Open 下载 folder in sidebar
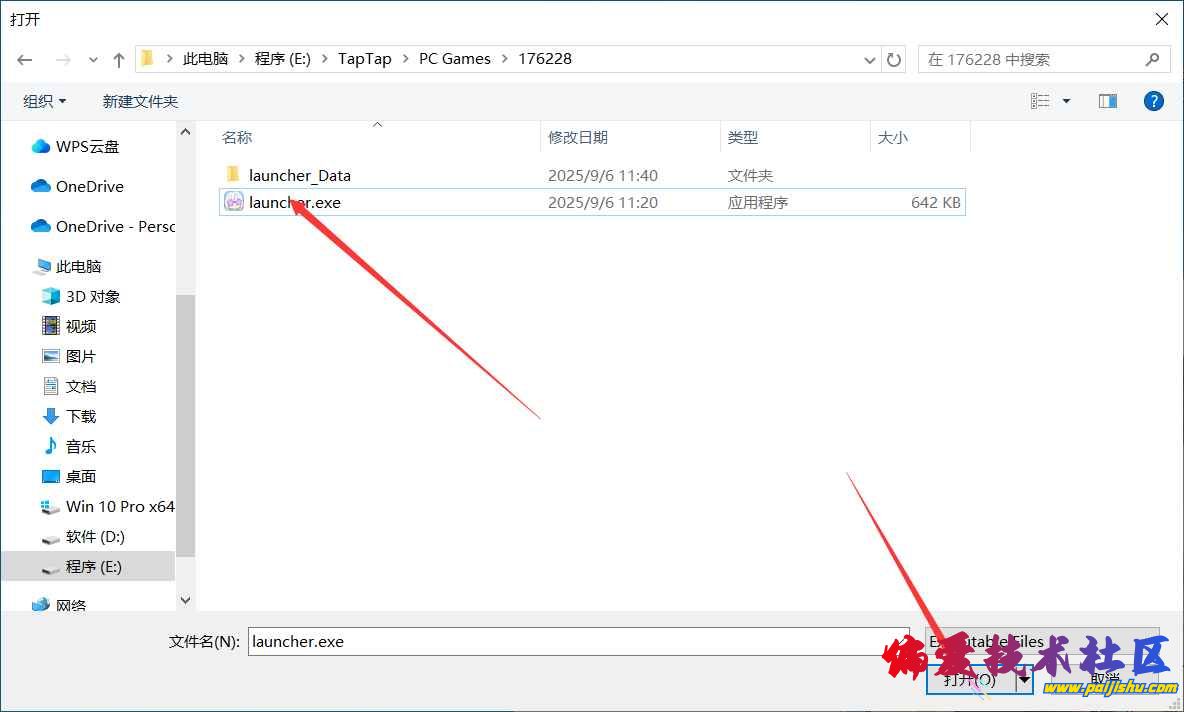Image resolution: width=1184 pixels, height=712 pixels. pos(80,416)
